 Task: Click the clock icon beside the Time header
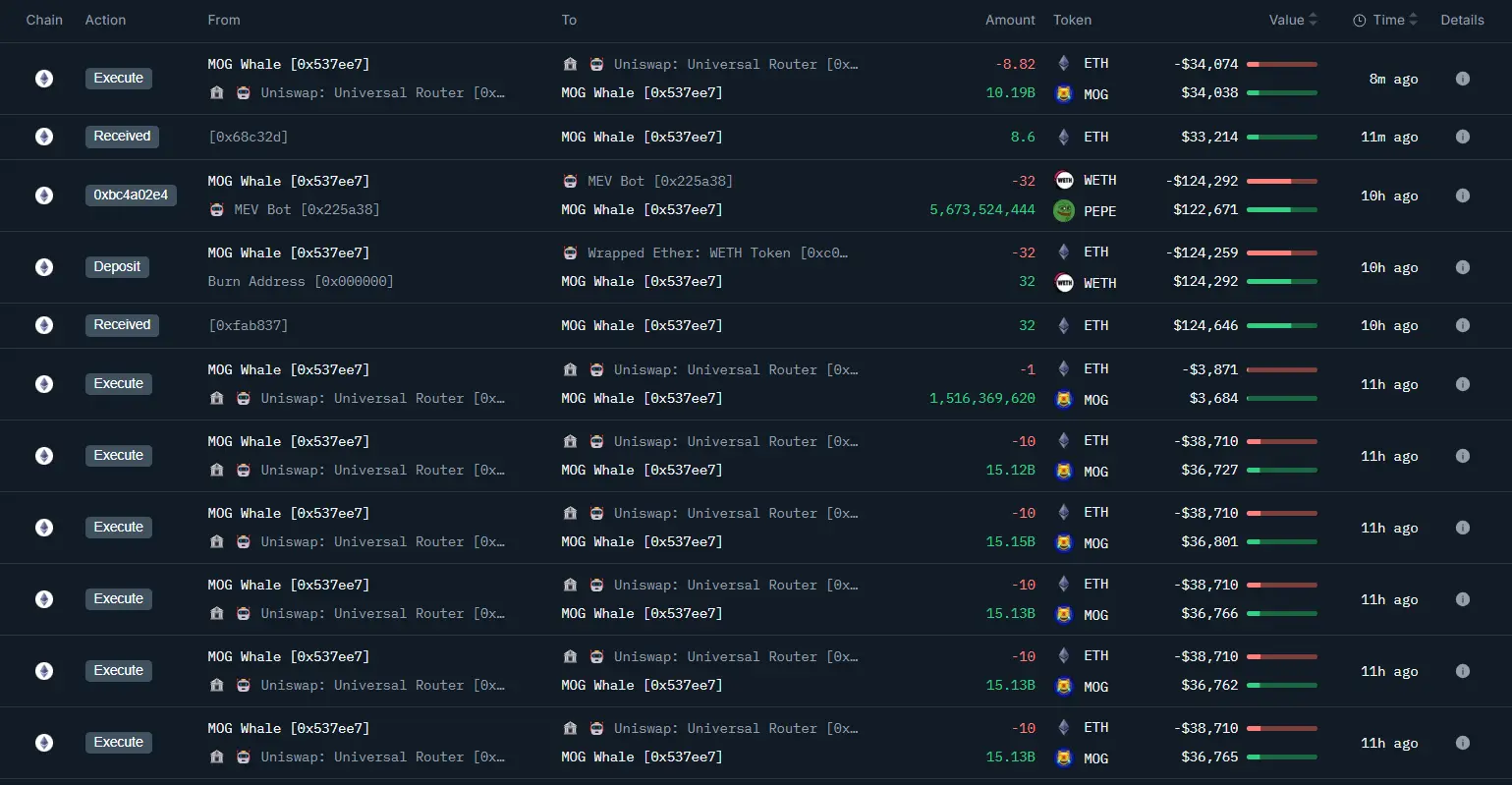1360,21
